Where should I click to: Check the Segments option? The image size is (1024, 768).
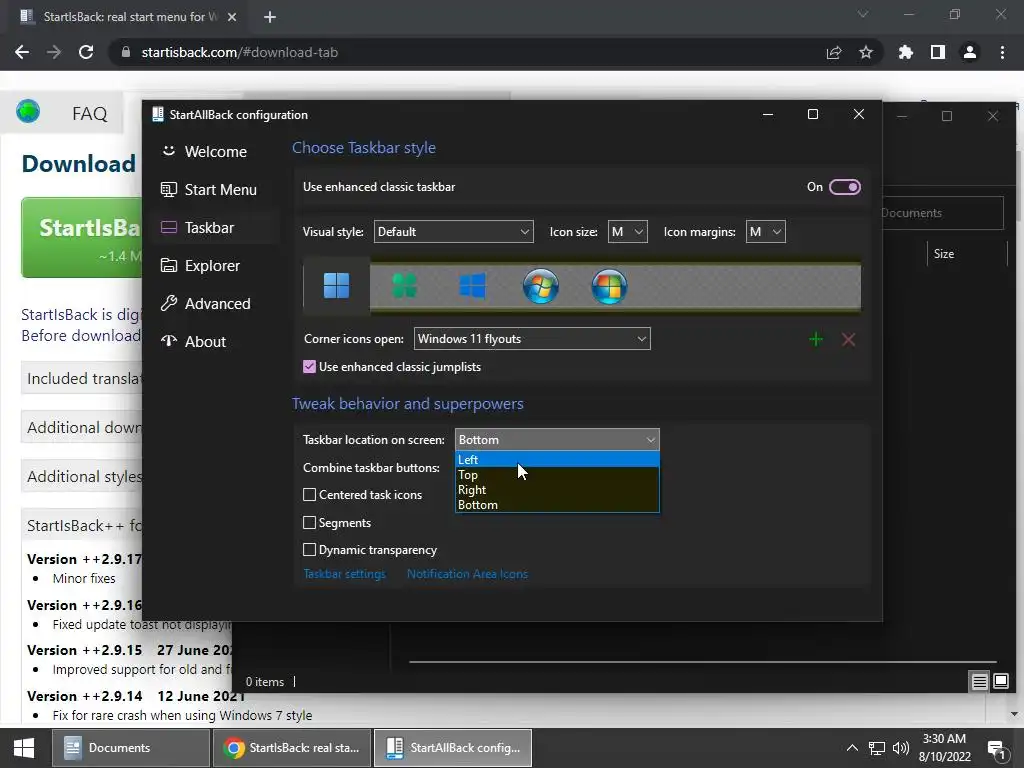point(310,522)
